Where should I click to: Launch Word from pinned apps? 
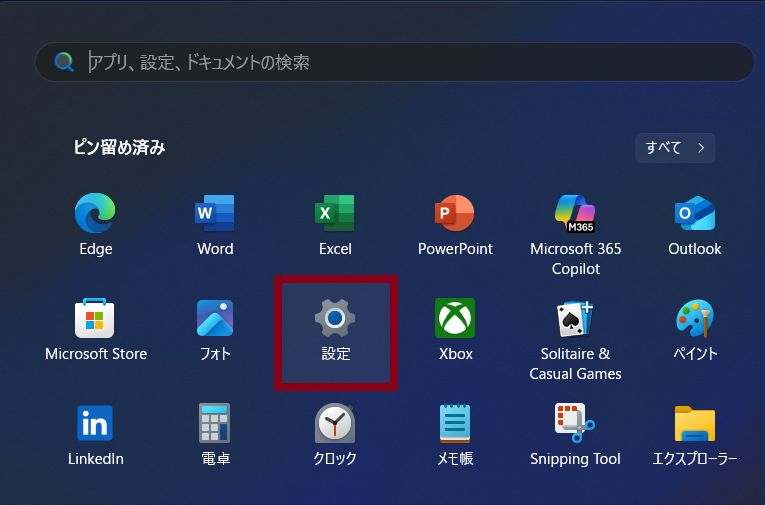pyautogui.click(x=215, y=214)
